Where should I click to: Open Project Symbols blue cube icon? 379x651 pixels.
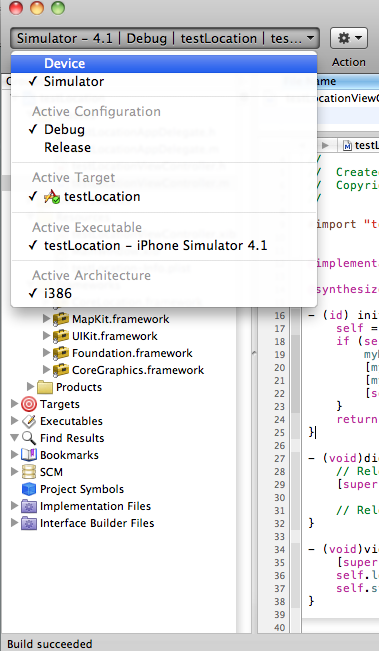tap(29, 489)
